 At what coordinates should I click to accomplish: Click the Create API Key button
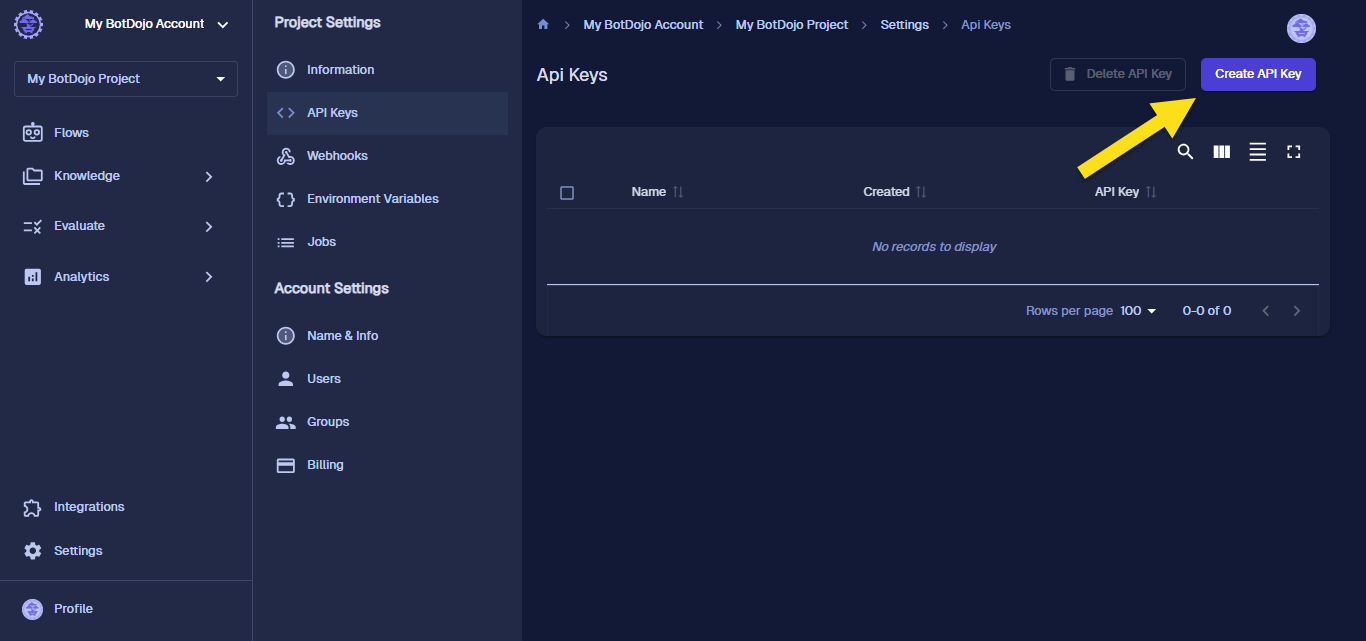(1258, 74)
